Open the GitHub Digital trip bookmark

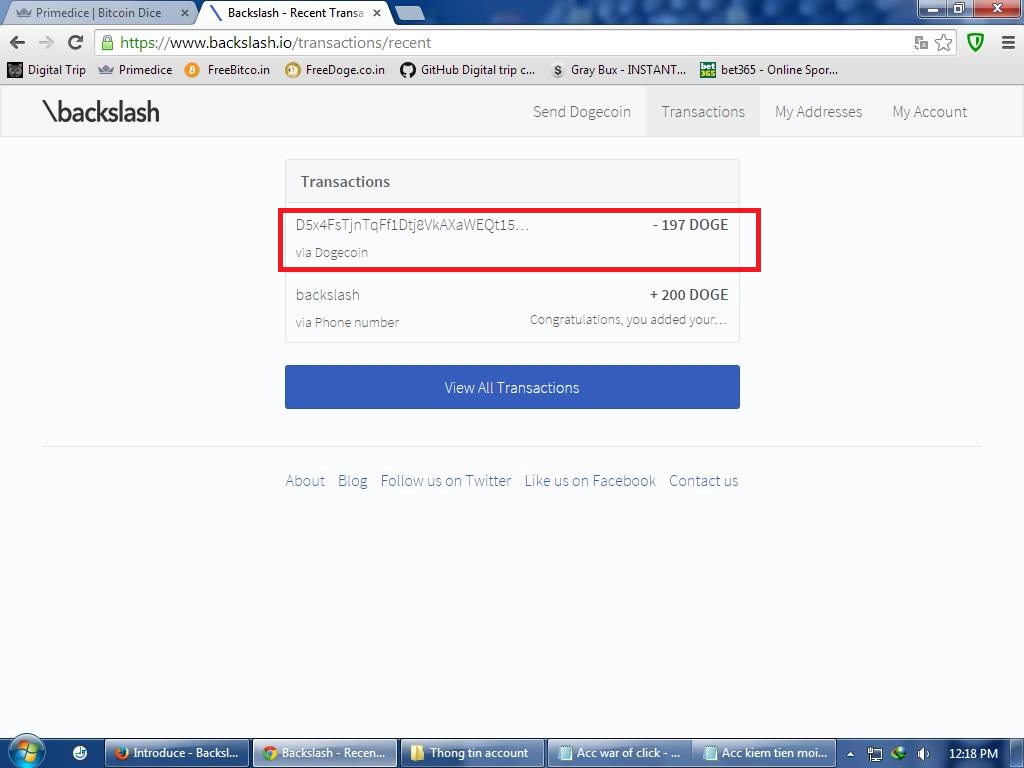click(x=468, y=70)
